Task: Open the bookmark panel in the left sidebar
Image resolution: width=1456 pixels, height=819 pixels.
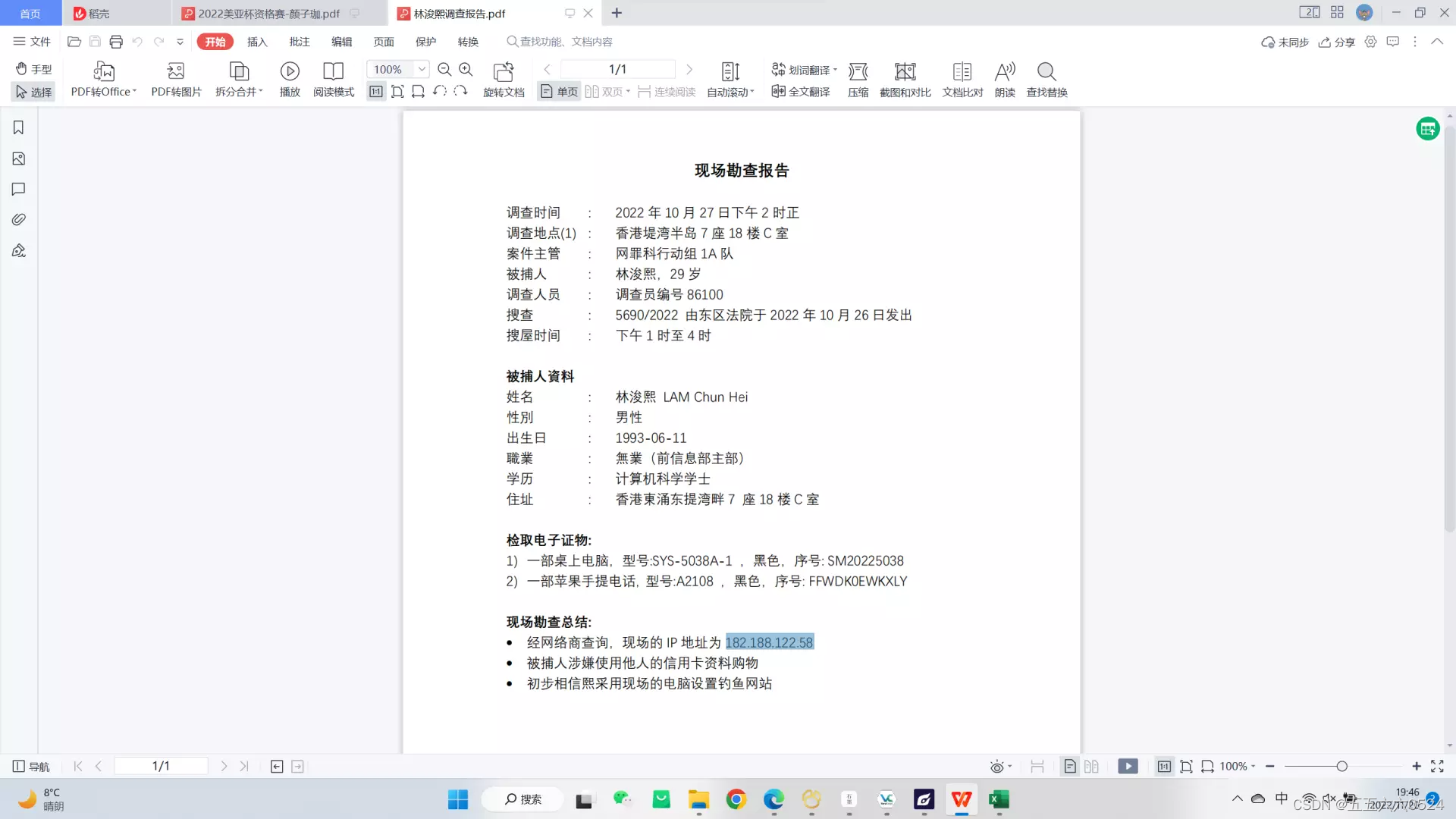Action: point(19,127)
